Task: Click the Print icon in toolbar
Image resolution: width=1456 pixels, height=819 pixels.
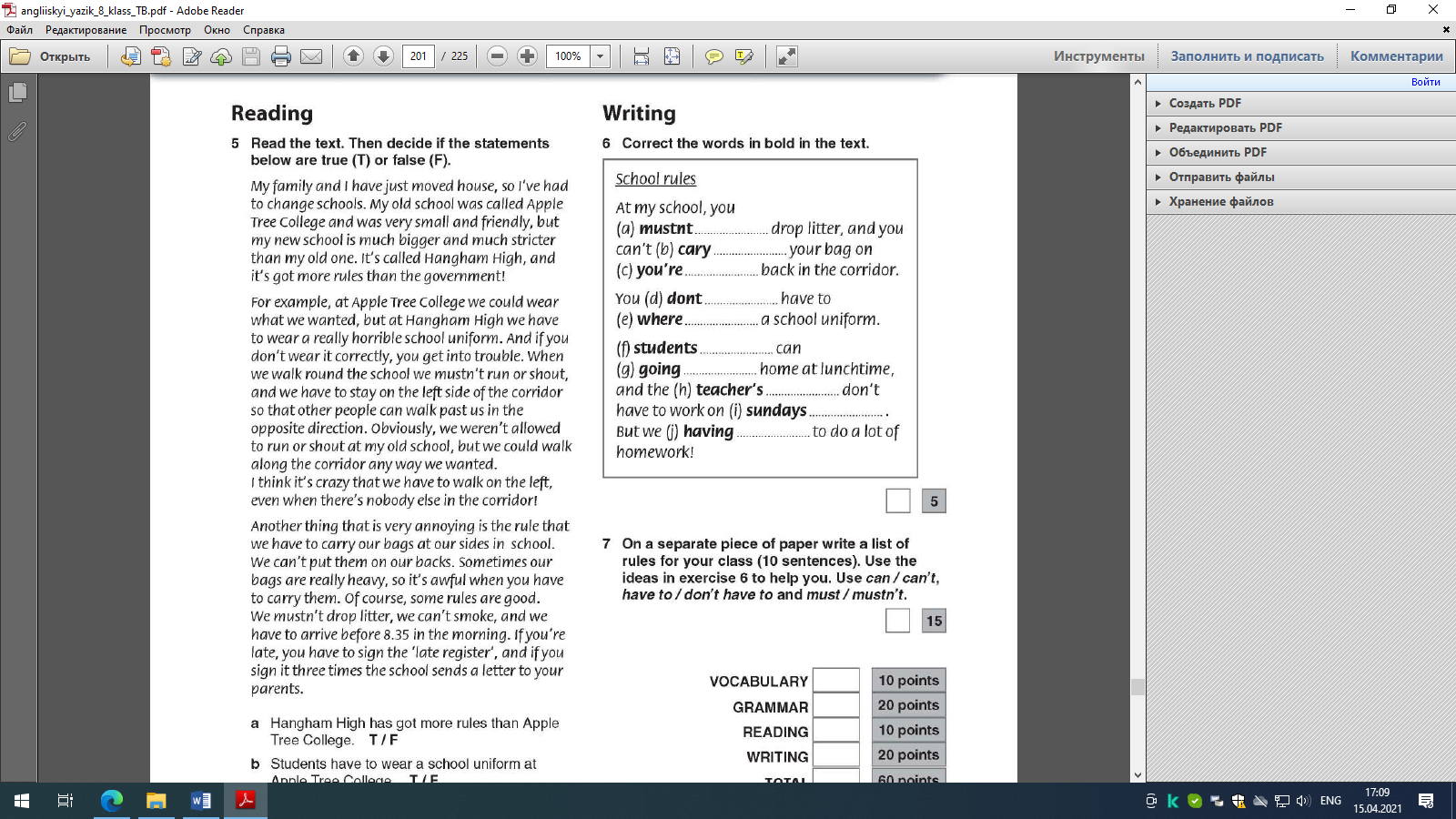Action: pos(281,56)
